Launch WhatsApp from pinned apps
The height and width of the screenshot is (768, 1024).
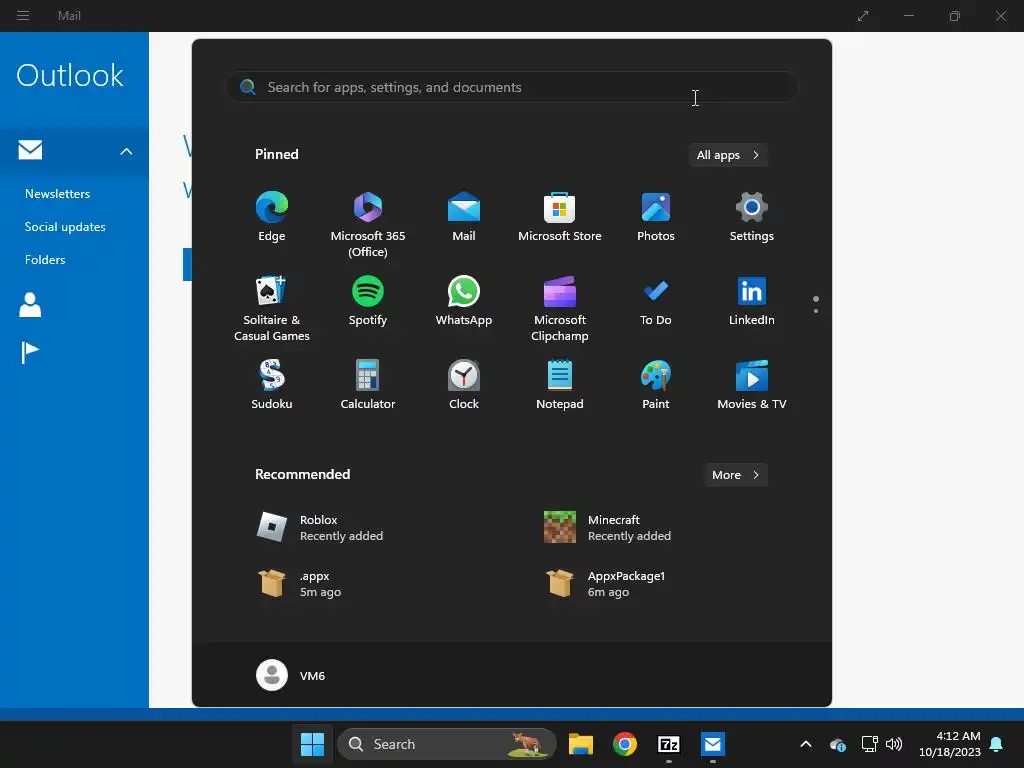tap(464, 301)
